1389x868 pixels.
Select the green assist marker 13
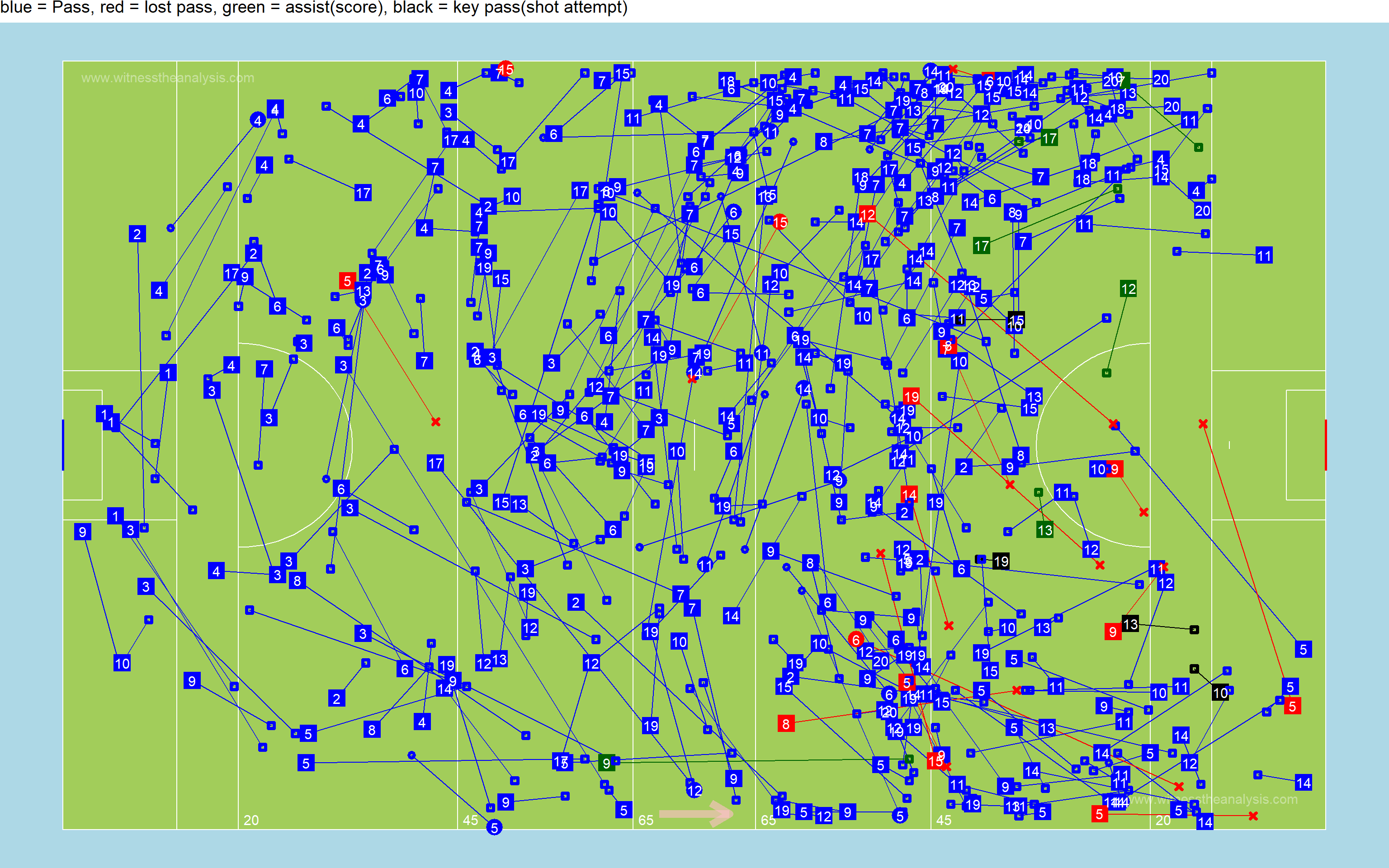pyautogui.click(x=1044, y=530)
